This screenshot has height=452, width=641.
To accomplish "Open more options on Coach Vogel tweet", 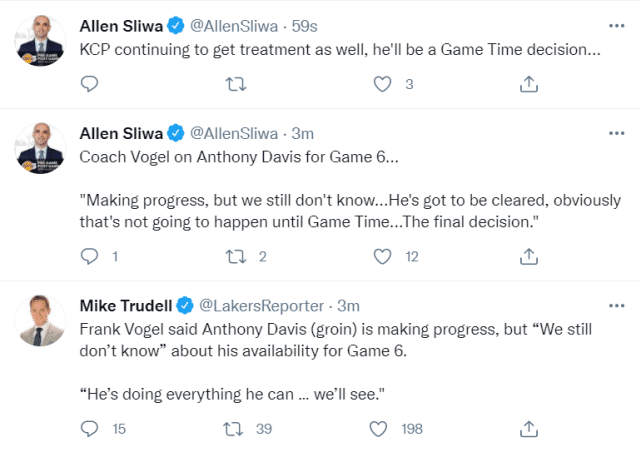I will [617, 133].
